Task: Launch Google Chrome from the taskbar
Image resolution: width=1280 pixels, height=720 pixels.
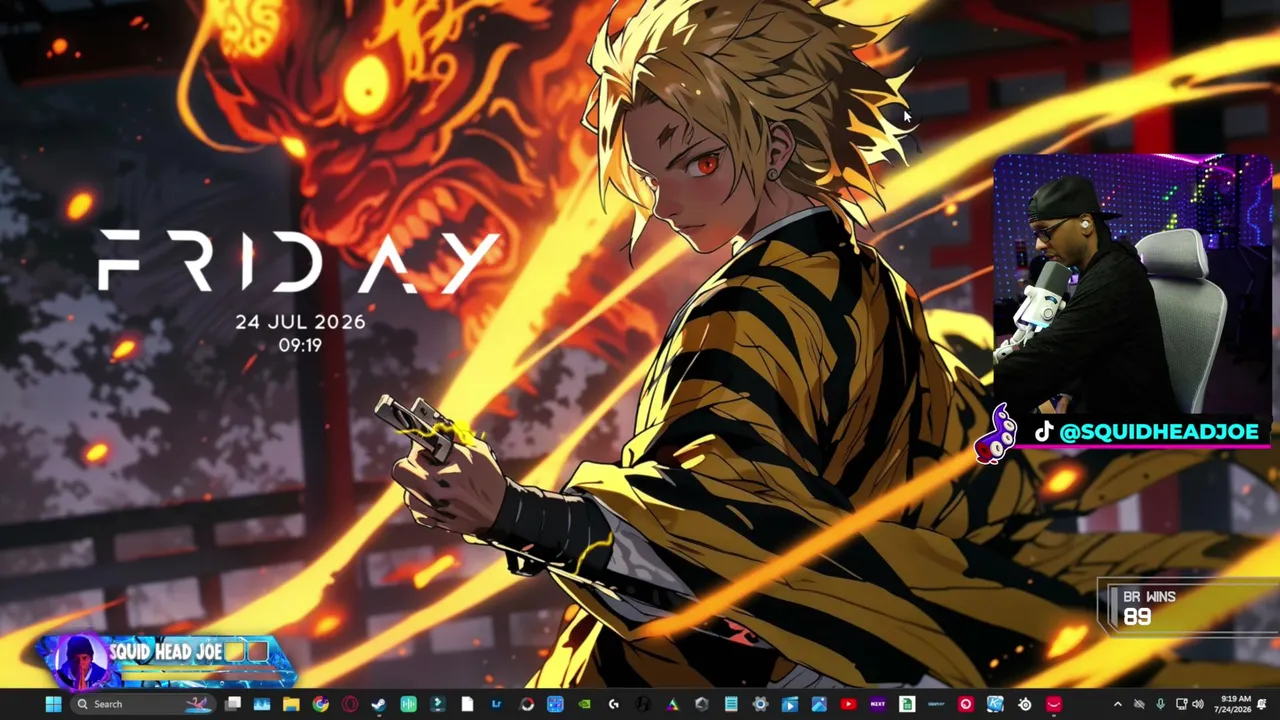Action: pos(320,704)
